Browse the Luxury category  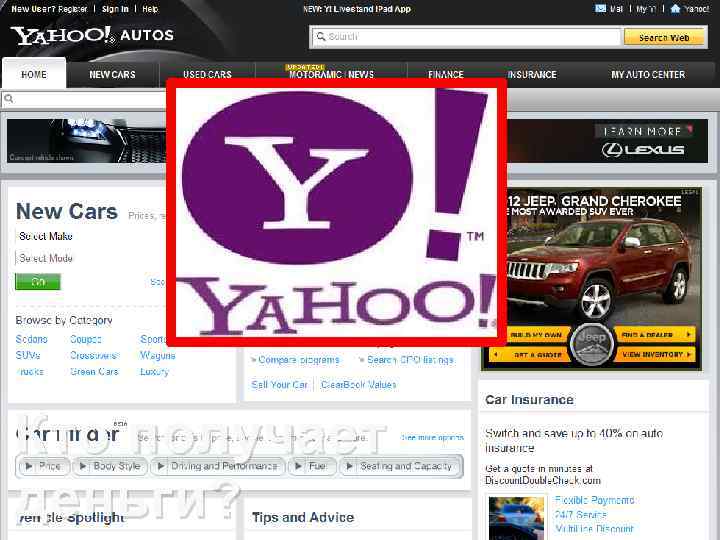pos(154,371)
